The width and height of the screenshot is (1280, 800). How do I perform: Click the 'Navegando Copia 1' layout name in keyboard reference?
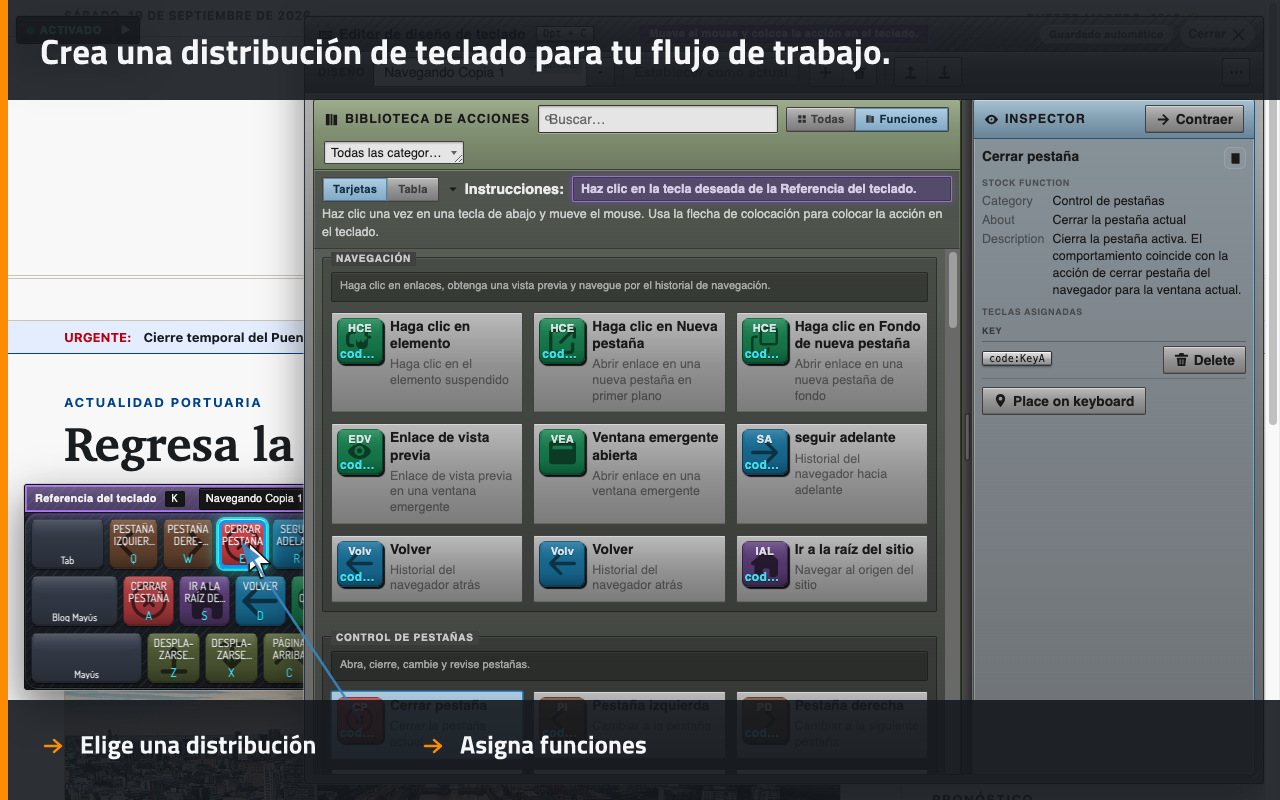[x=252, y=498]
